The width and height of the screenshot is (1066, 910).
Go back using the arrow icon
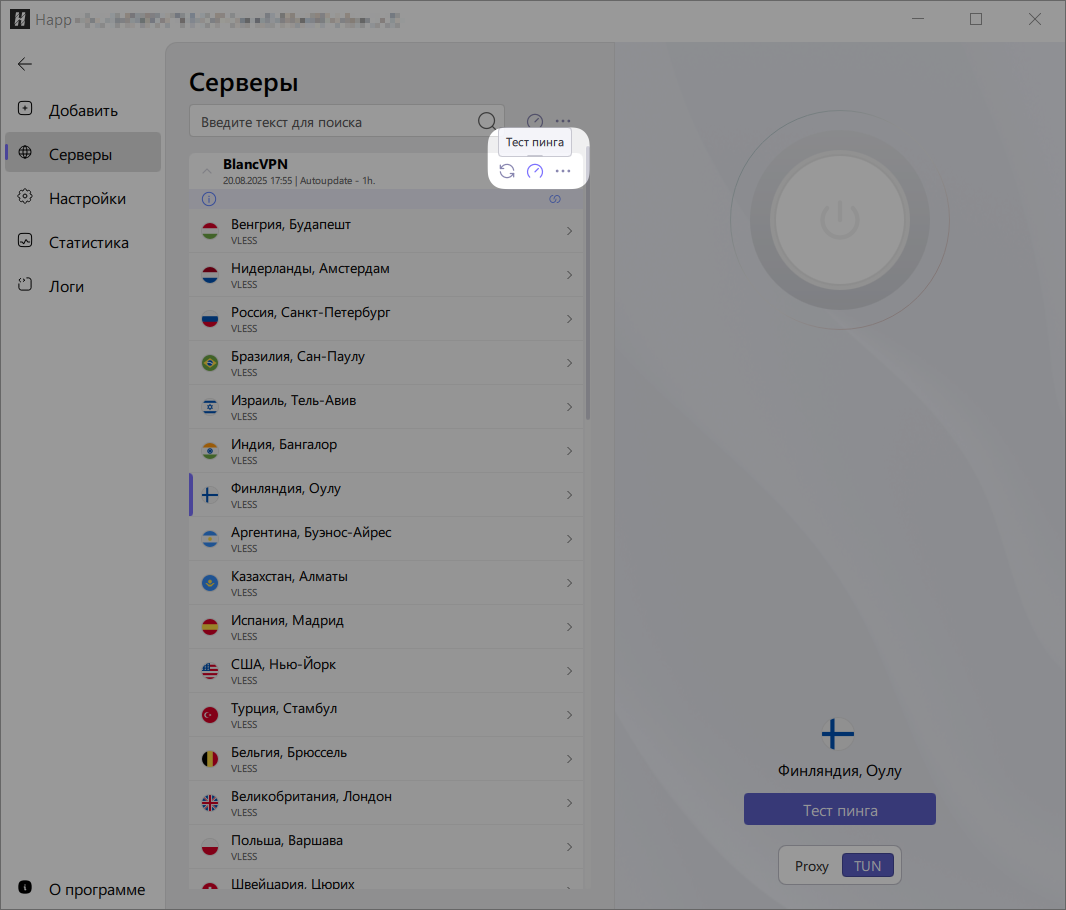25,64
